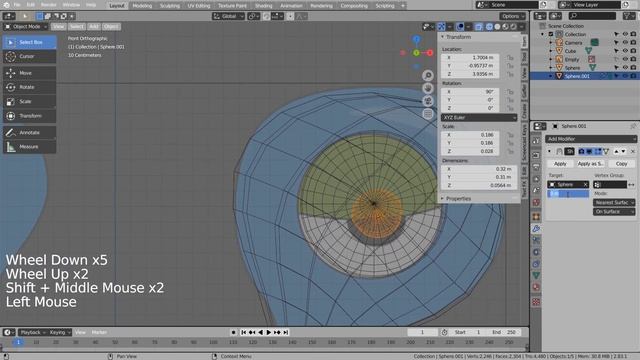Screen dimensions: 640x360
Task: Select the Transform tool
Action: coord(29,116)
